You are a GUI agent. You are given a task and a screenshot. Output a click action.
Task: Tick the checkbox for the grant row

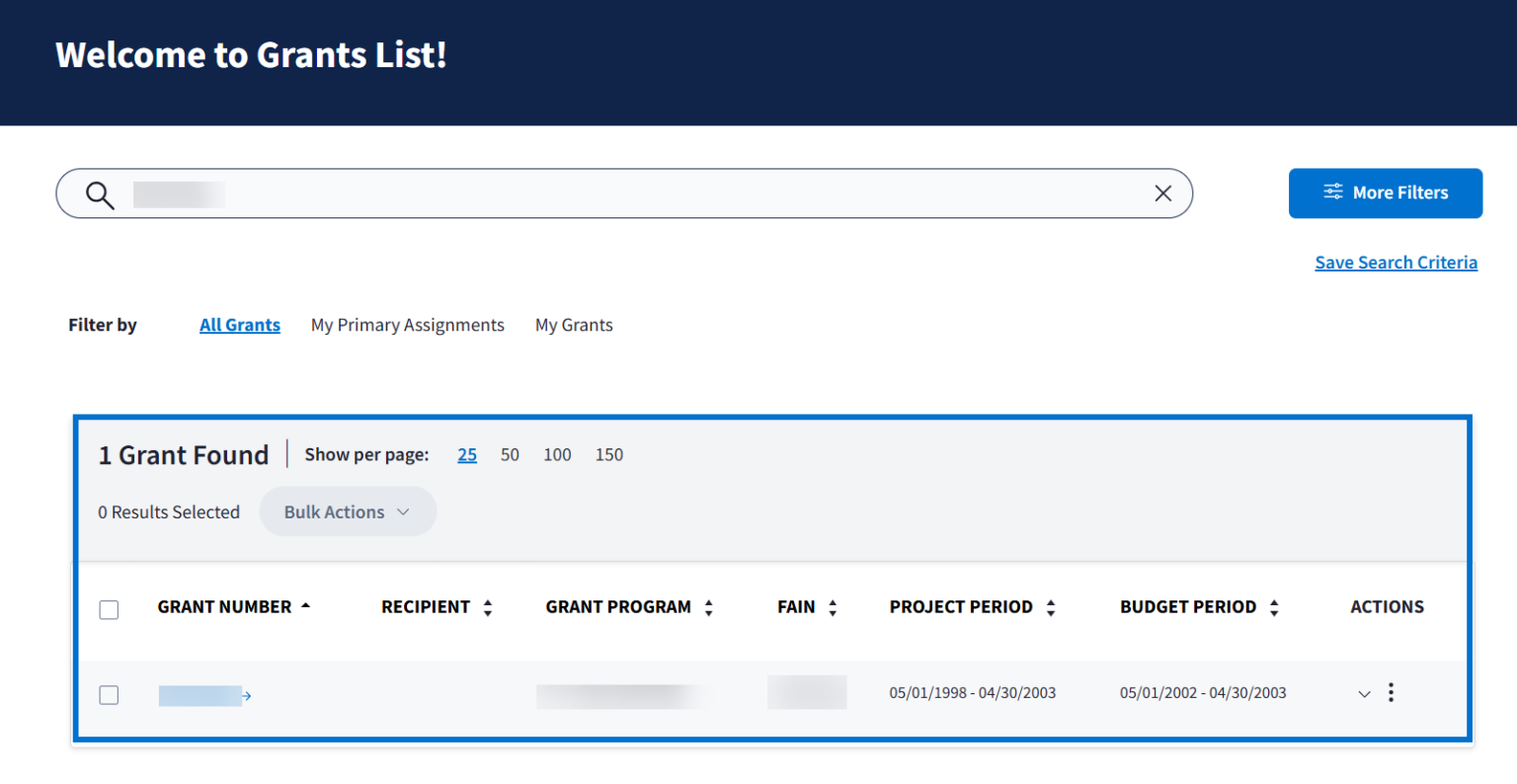click(x=109, y=695)
